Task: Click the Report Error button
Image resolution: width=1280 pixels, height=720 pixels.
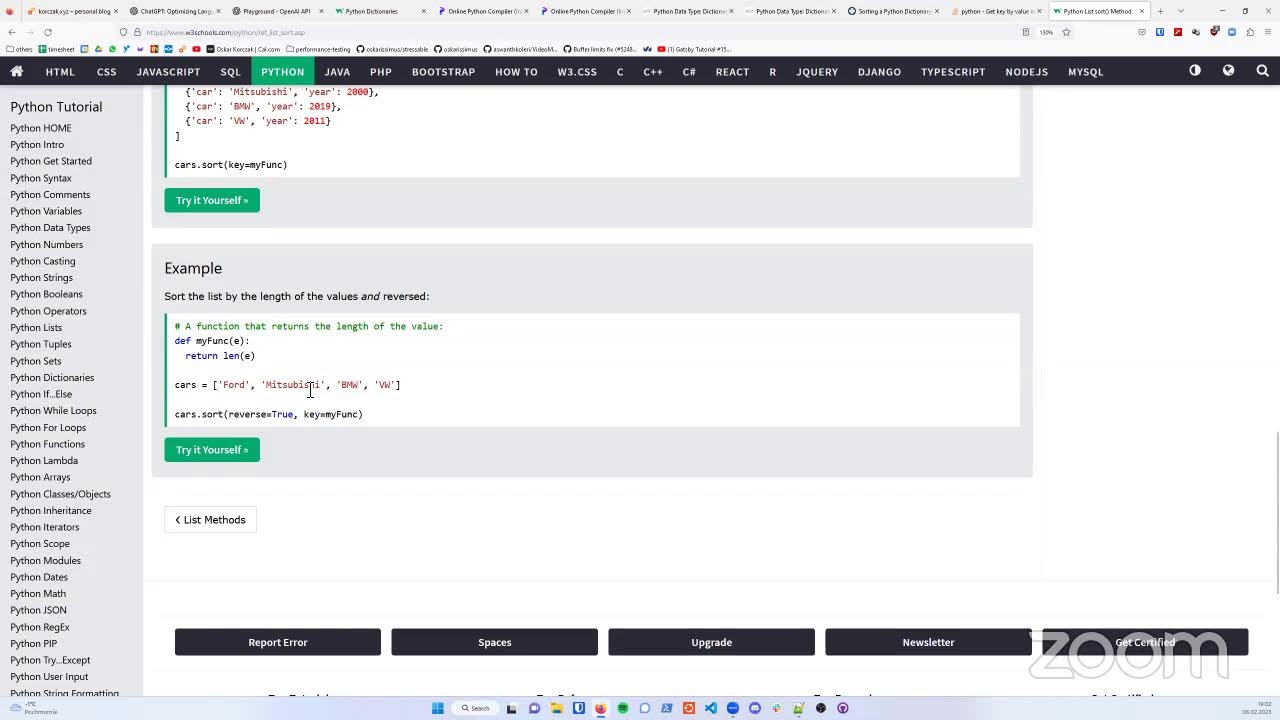Action: click(x=278, y=642)
